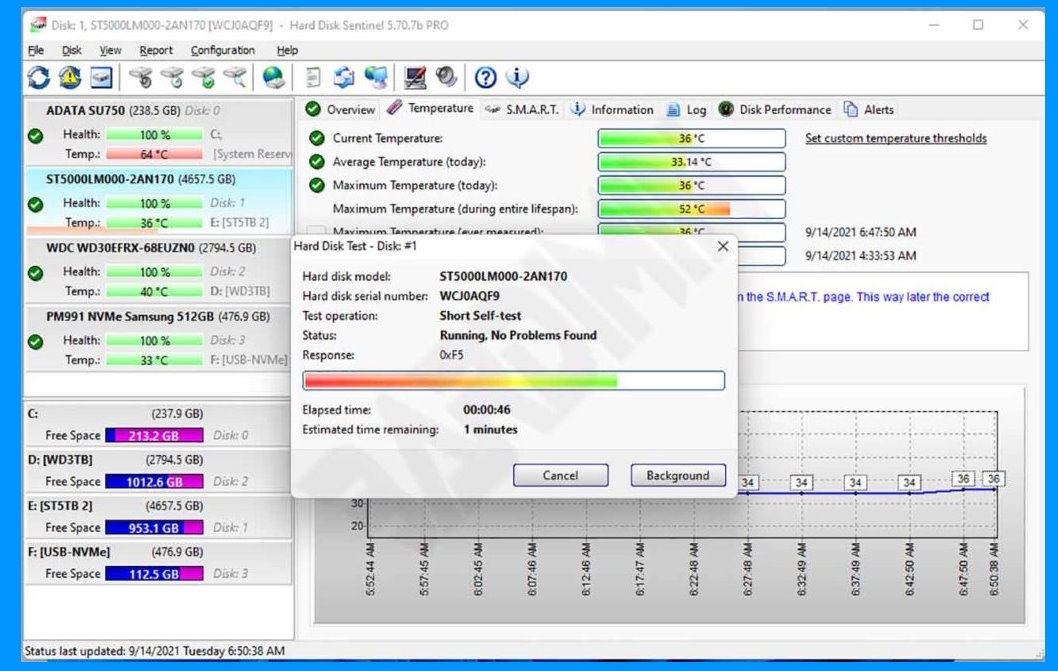Viewport: 1058px width, 671px height.
Task: Click the C: free space 213.2 GB bar
Action: [x=155, y=435]
